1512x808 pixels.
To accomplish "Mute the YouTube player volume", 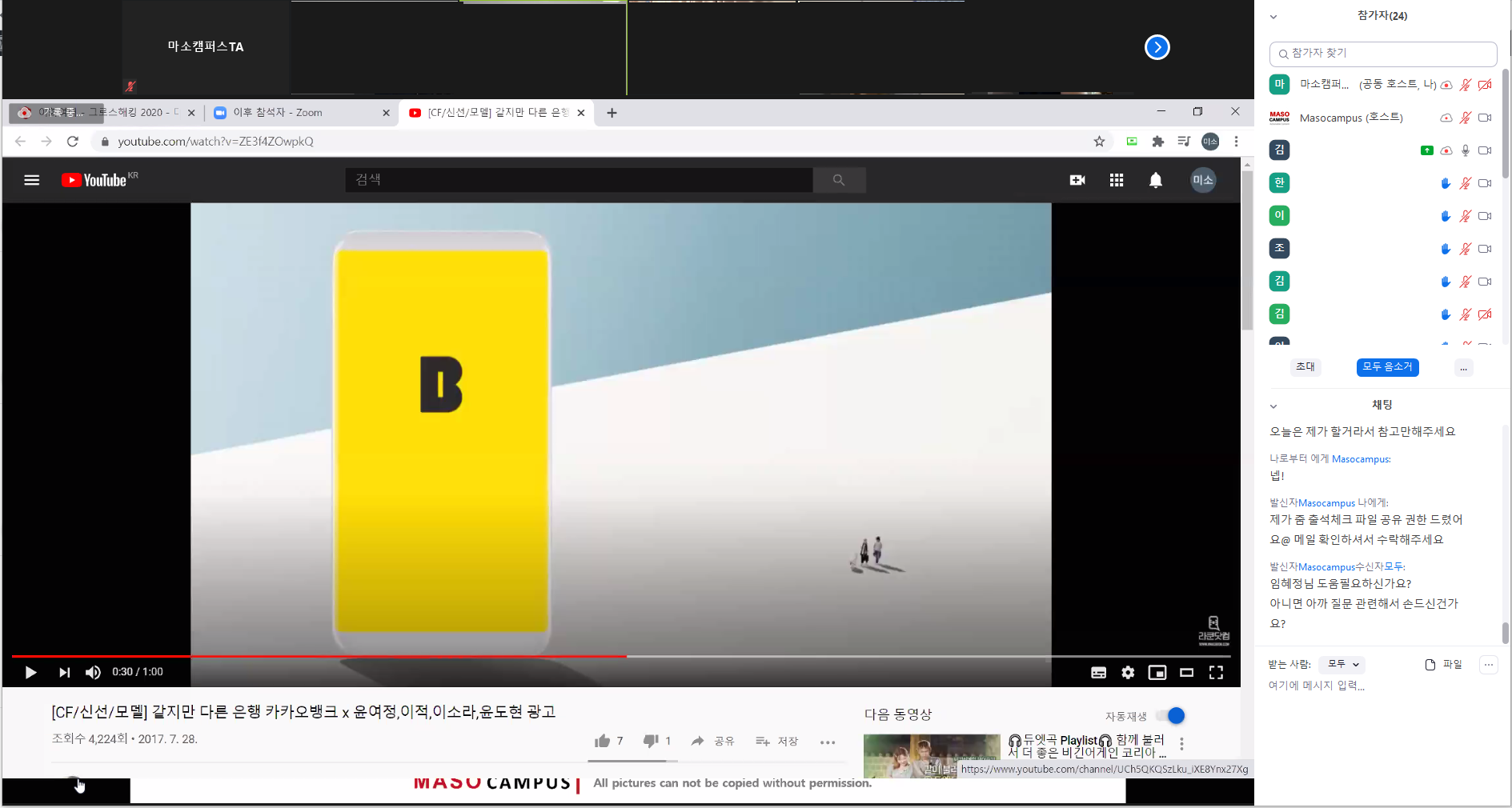I will [93, 673].
